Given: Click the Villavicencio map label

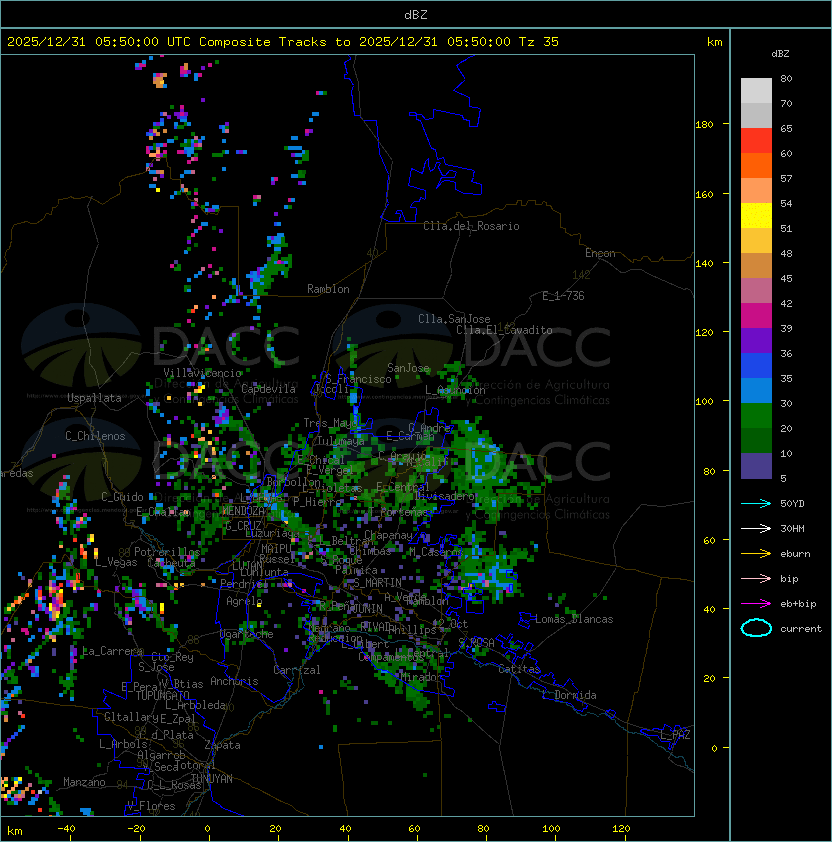Looking at the screenshot, I should 202,373.
